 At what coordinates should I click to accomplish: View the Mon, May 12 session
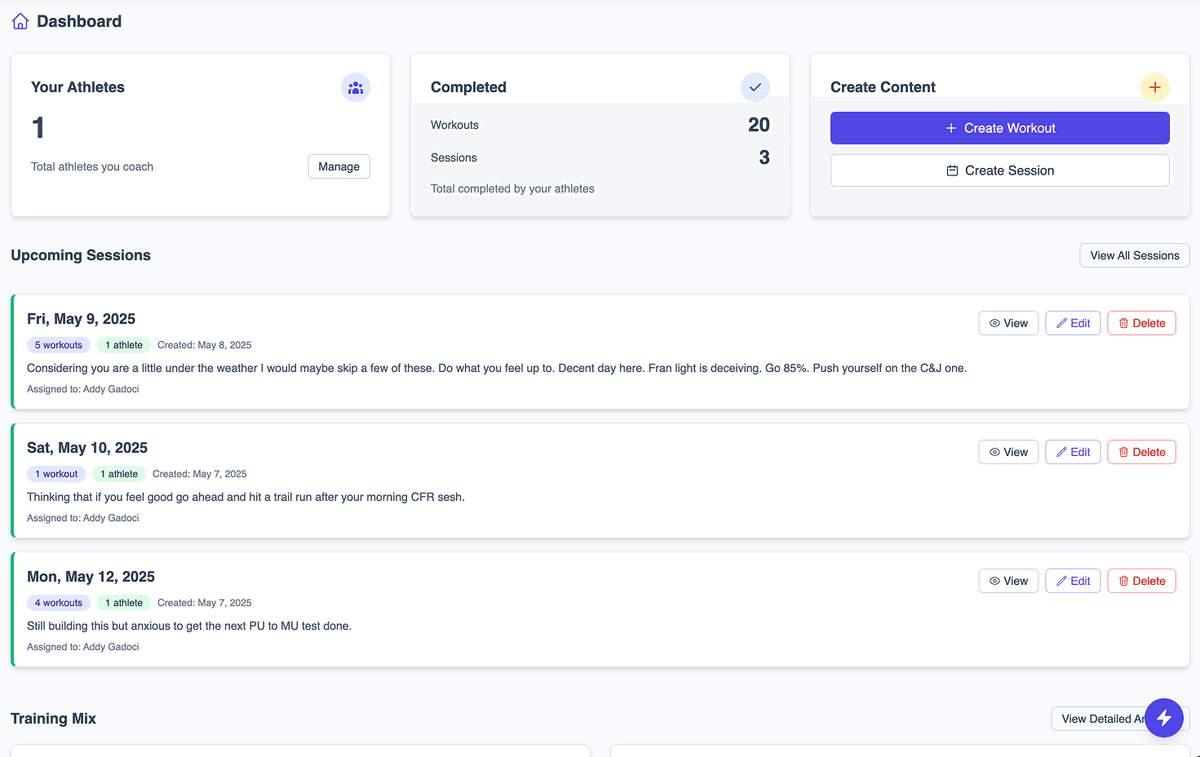click(1008, 581)
